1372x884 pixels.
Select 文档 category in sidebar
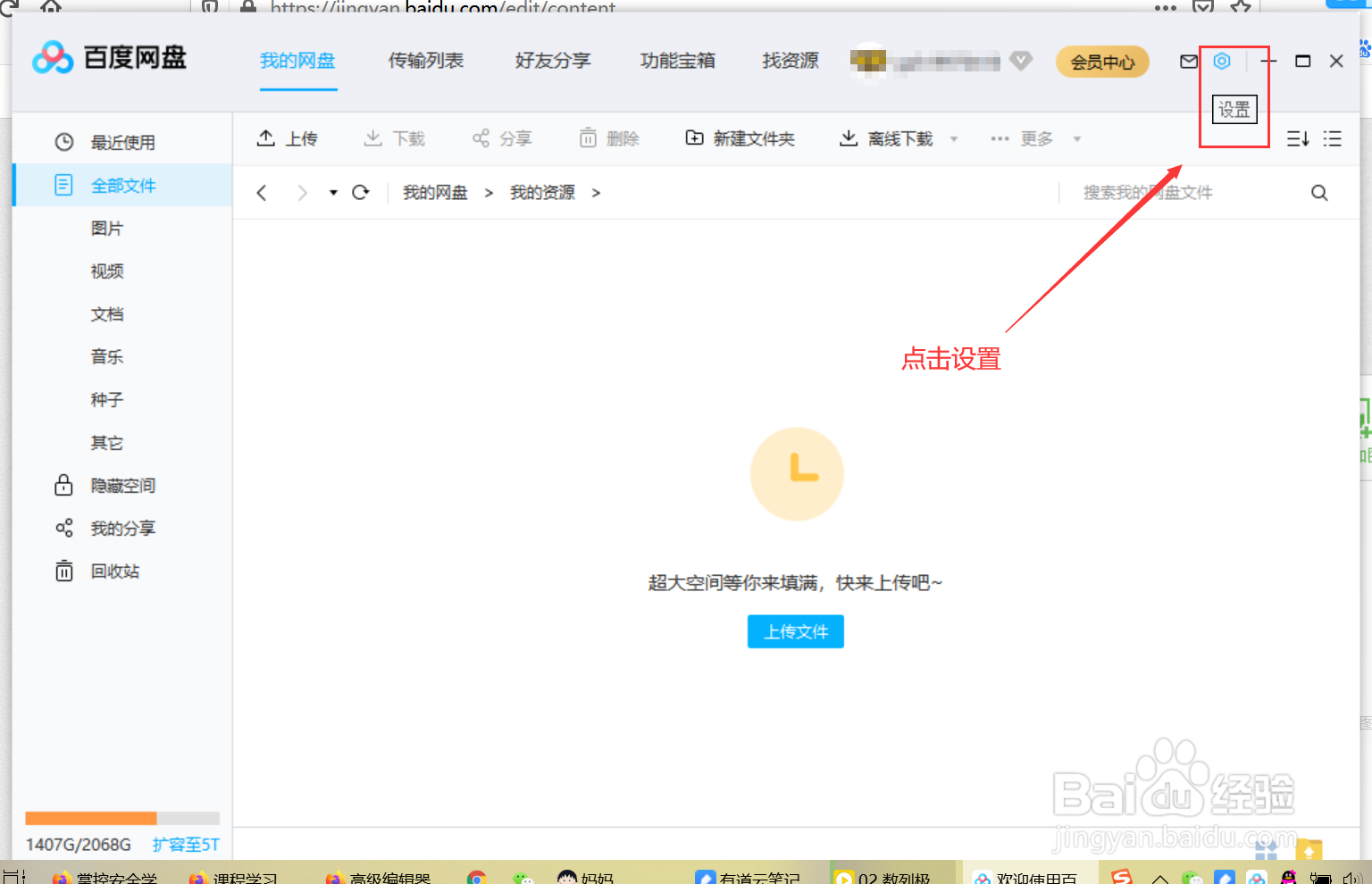[107, 314]
